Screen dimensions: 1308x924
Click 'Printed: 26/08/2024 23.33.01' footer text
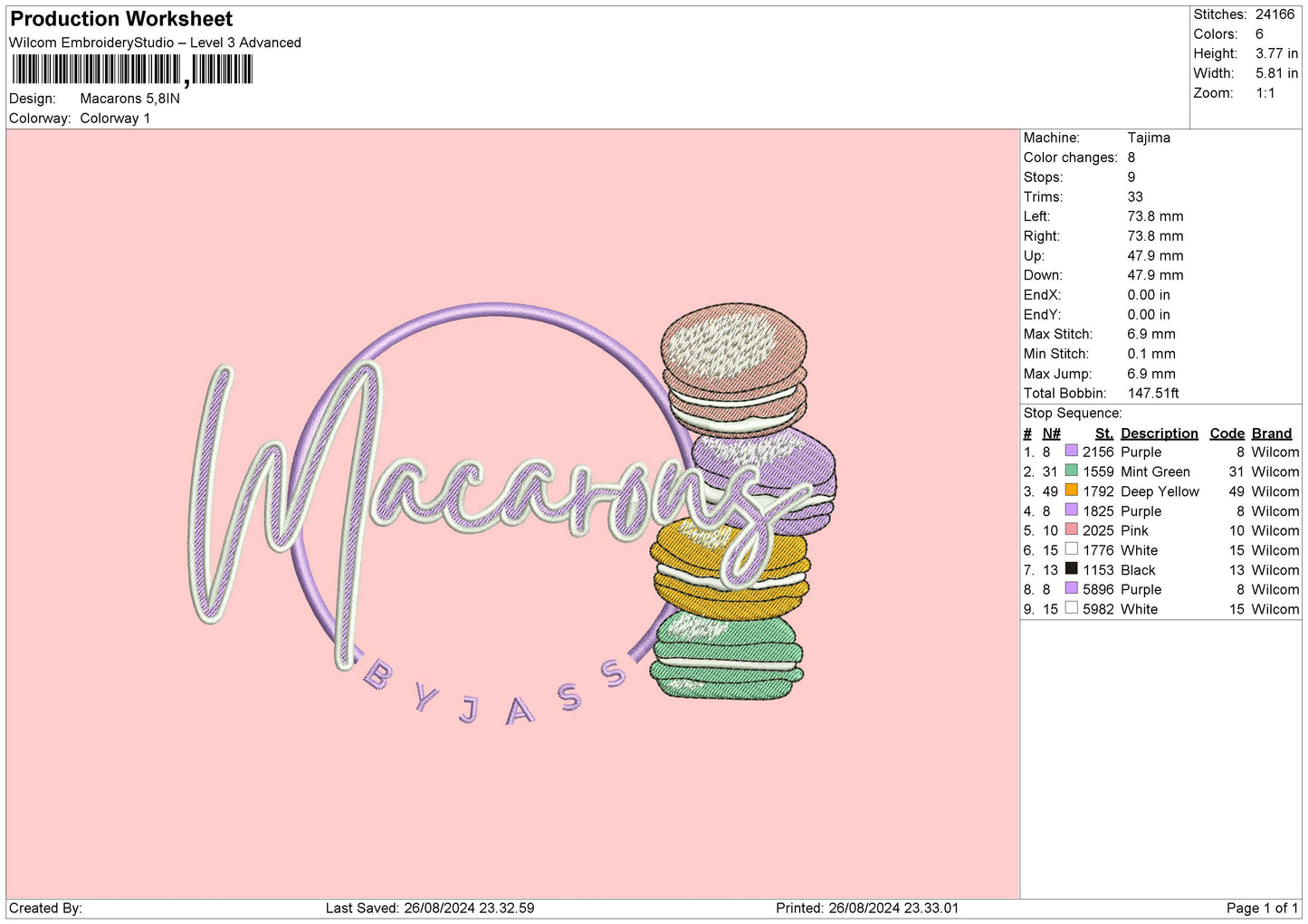coord(867,908)
